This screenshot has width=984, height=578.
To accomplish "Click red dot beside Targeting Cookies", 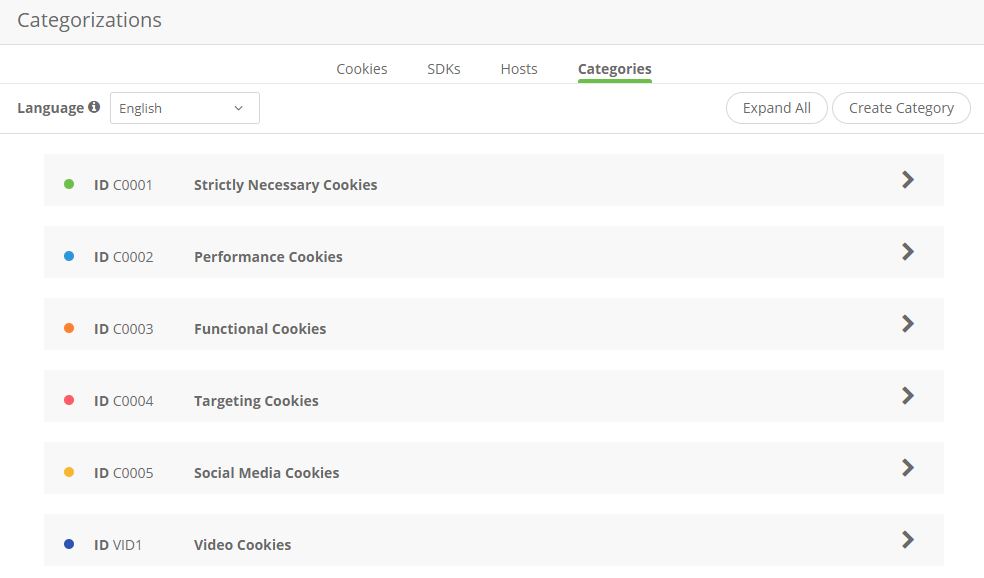I will (69, 400).
